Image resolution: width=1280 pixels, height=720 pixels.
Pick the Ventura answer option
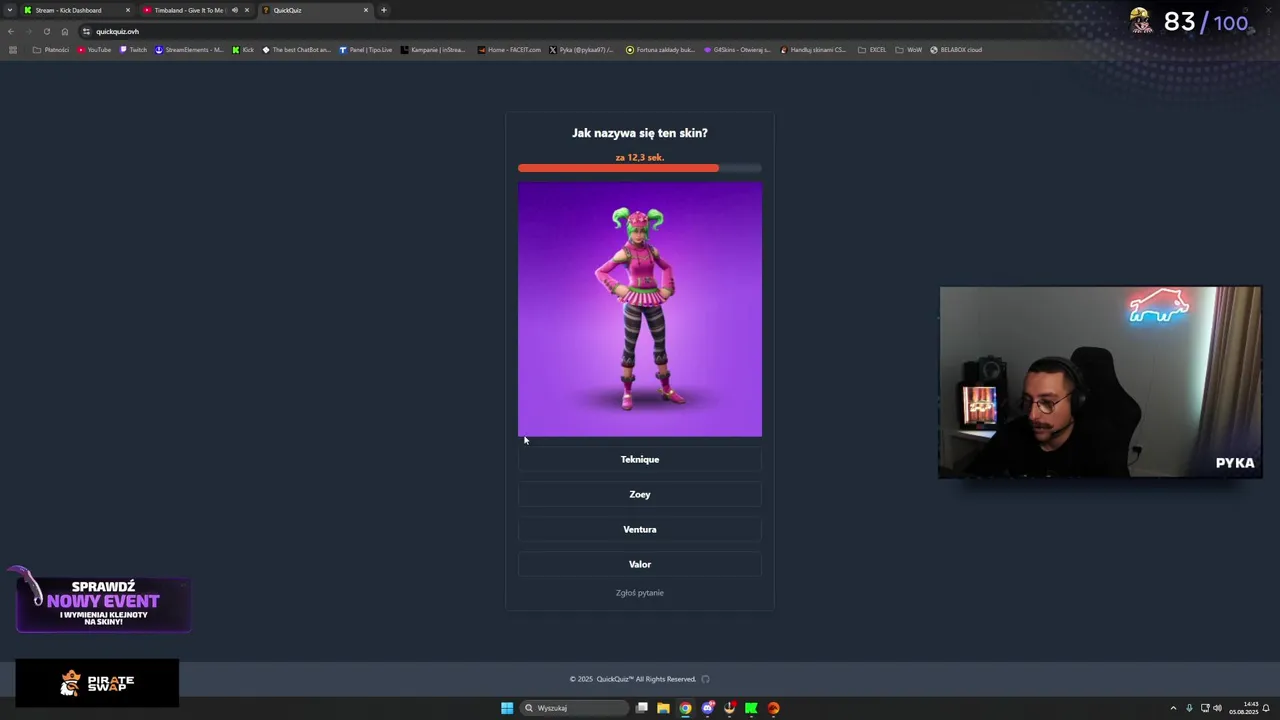(x=640, y=529)
